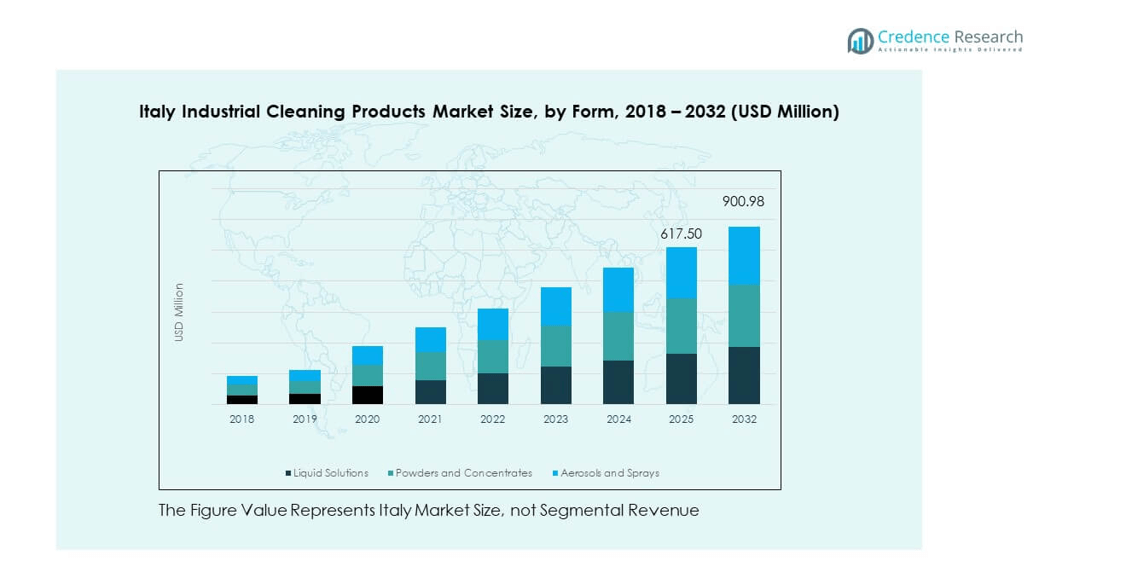Click the black bottom segment of the 2020 bar
Screen dimensions: 1140x577
pyautogui.click(x=367, y=395)
